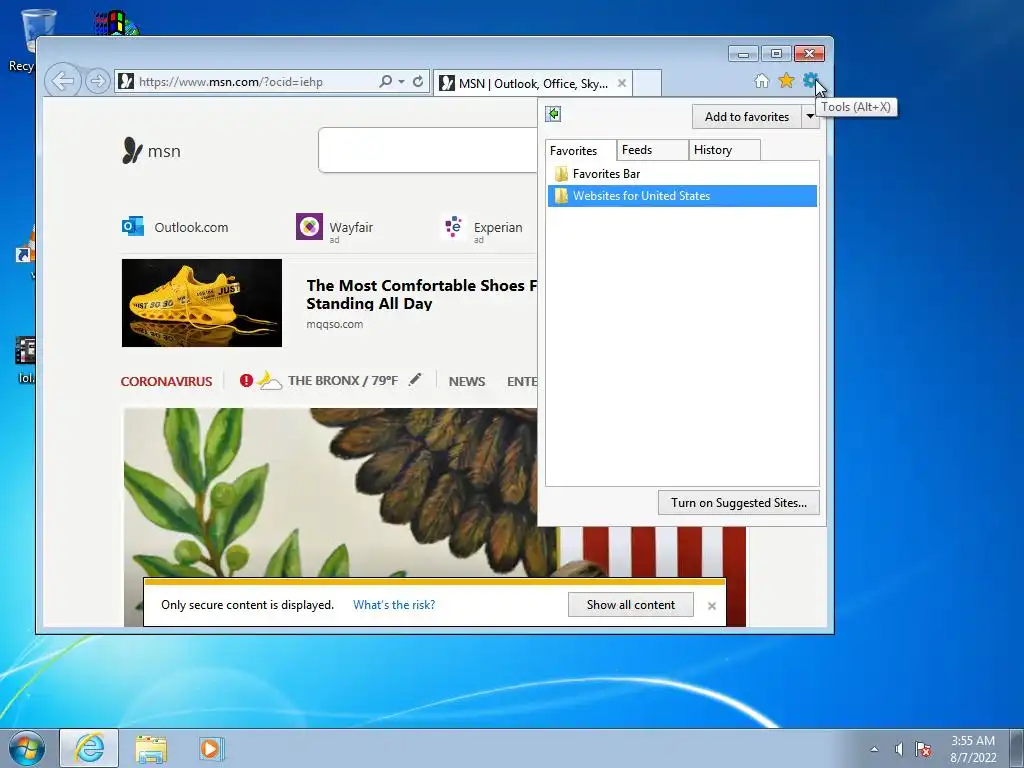Screen dimensions: 1024x768
Task: Close the MSN browser tab
Action: coord(622,83)
